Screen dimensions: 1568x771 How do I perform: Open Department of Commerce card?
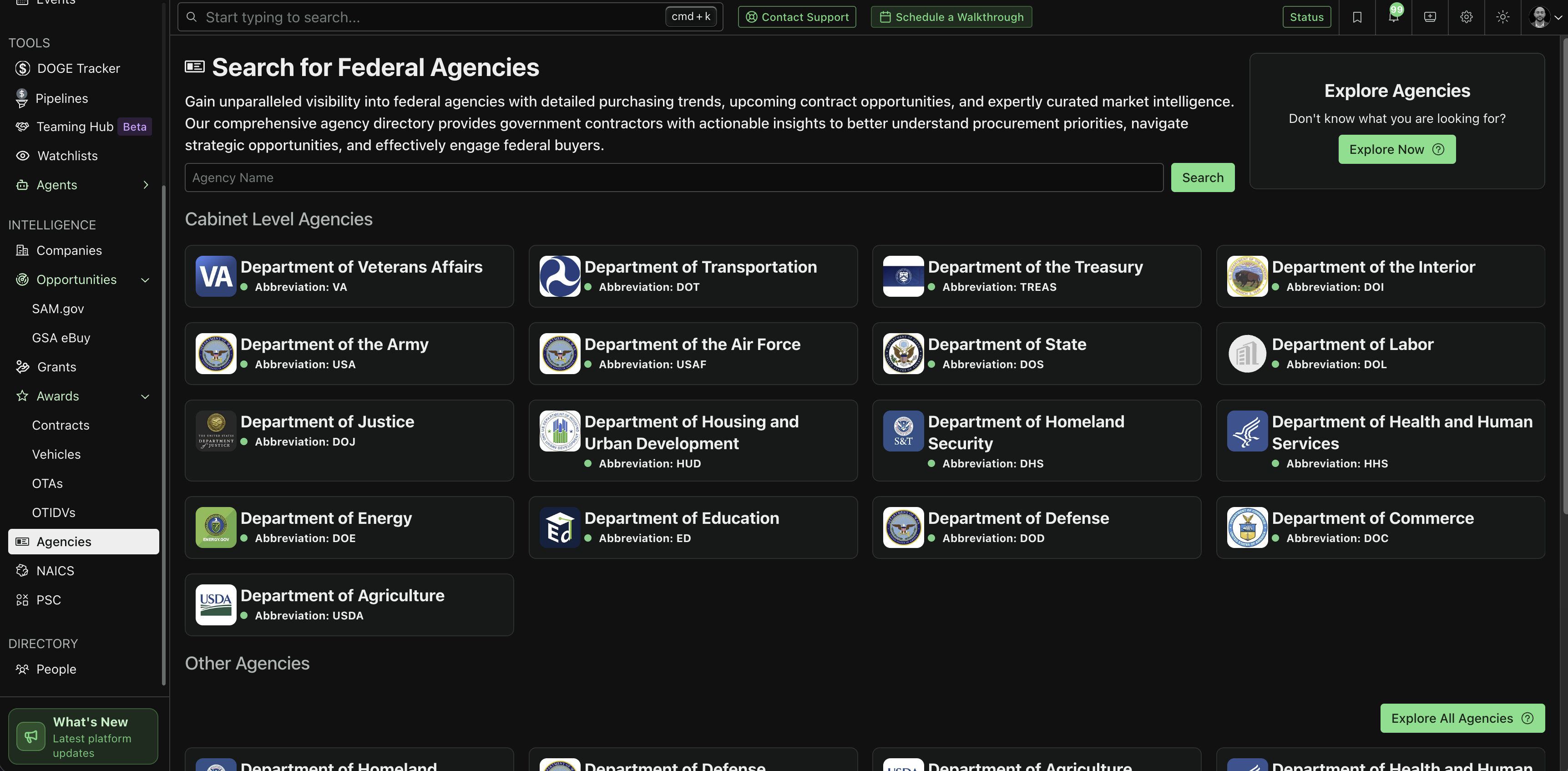click(x=1381, y=528)
